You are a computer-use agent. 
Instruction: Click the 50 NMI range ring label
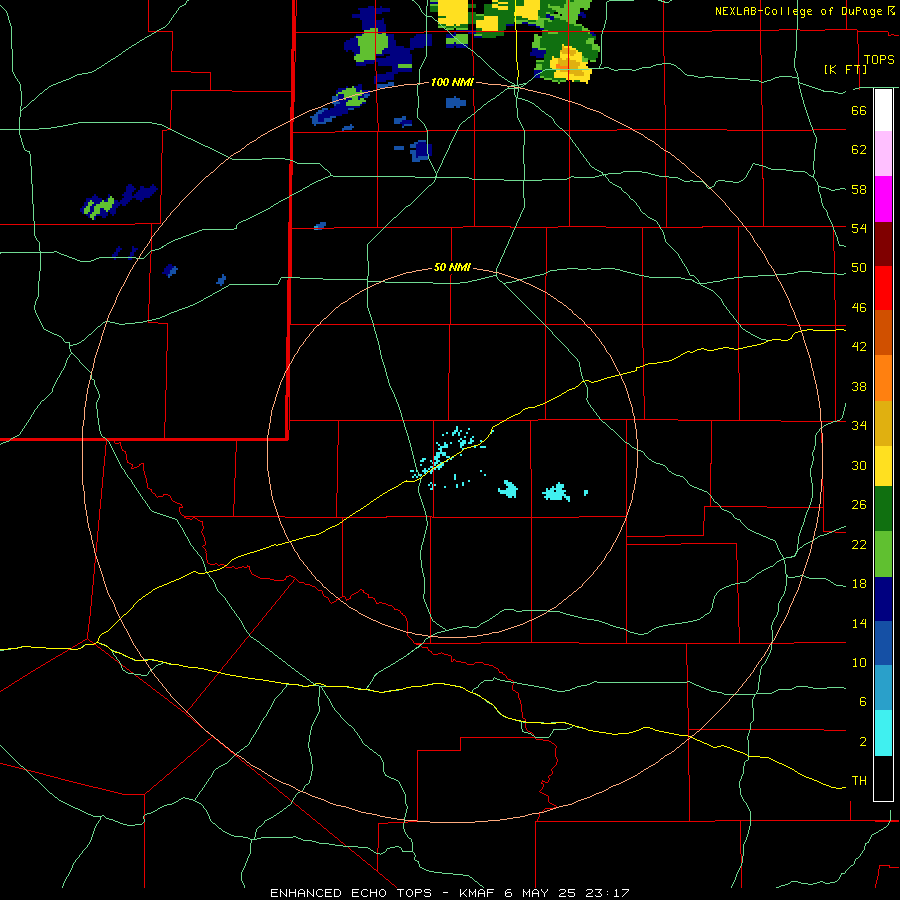tap(452, 267)
